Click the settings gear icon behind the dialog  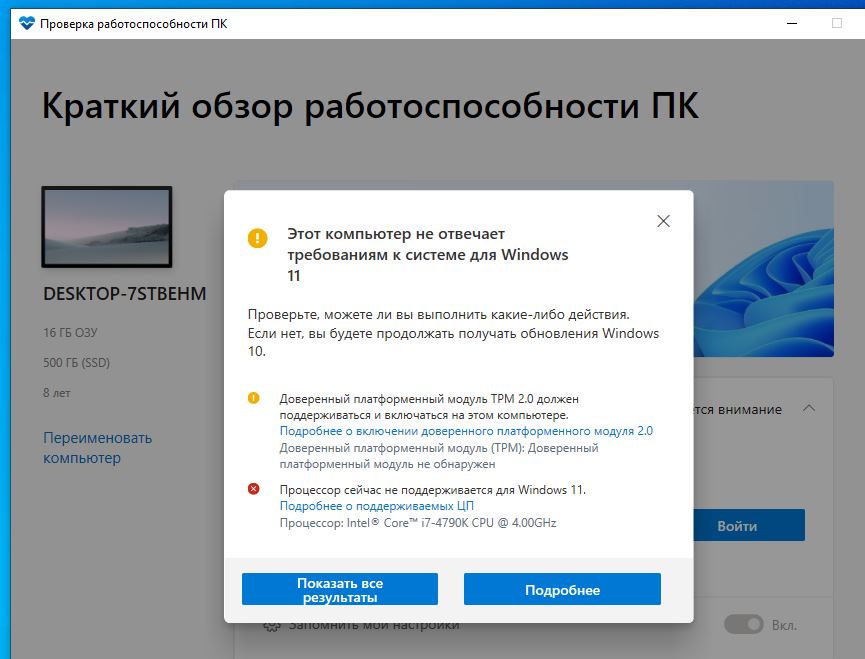click(271, 626)
